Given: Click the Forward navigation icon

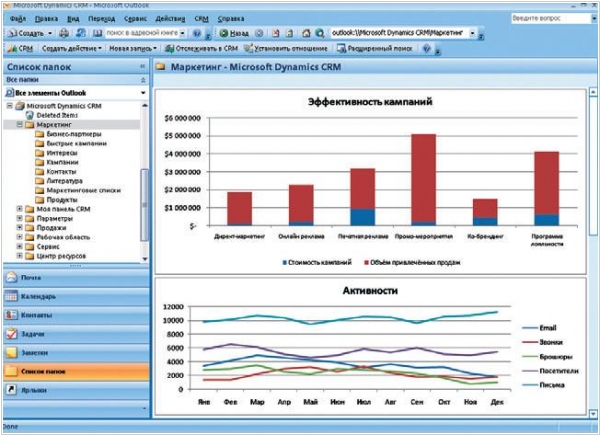Looking at the screenshot, I should tap(259, 33).
